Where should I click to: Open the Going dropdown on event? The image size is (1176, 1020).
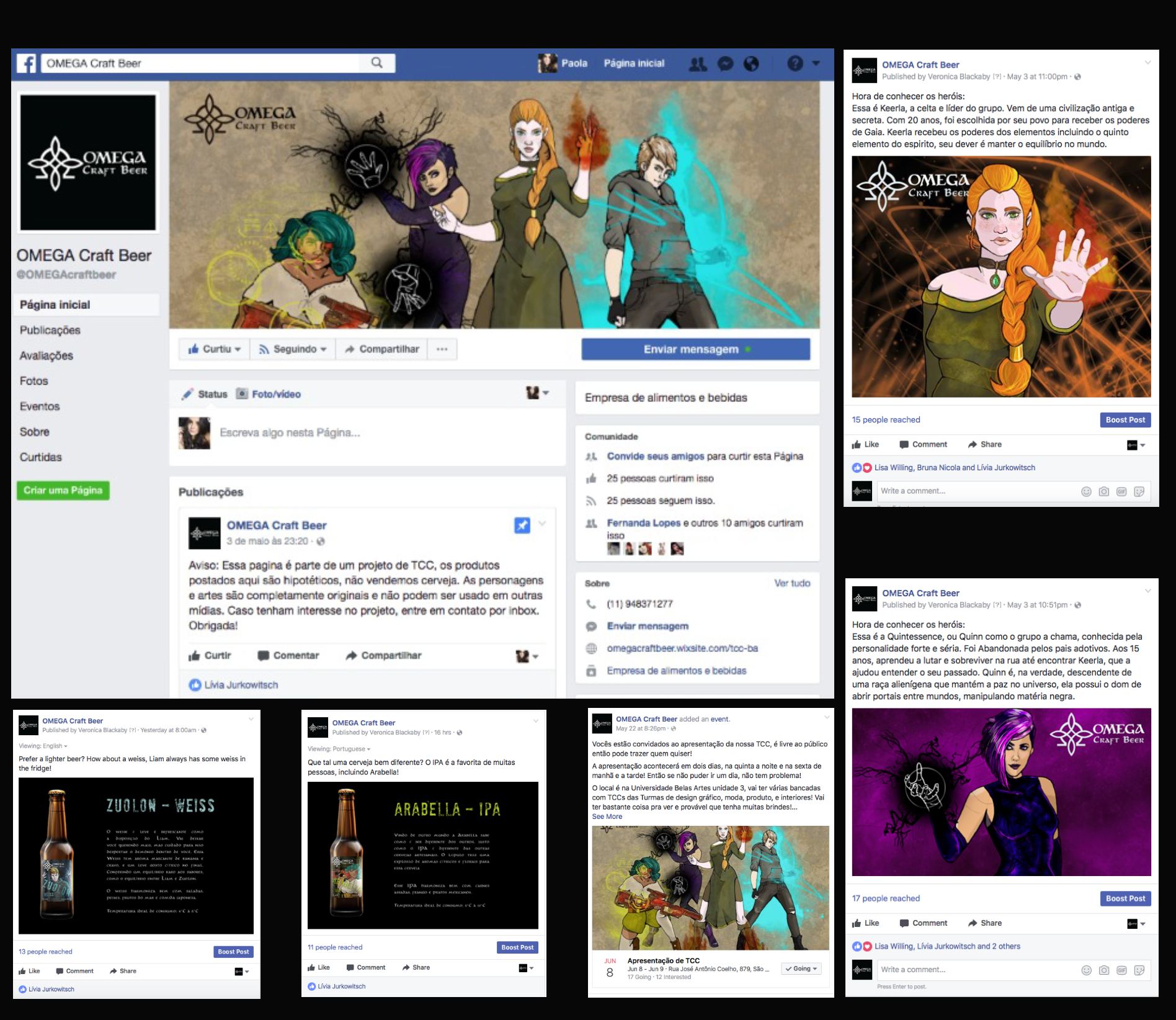pos(801,969)
